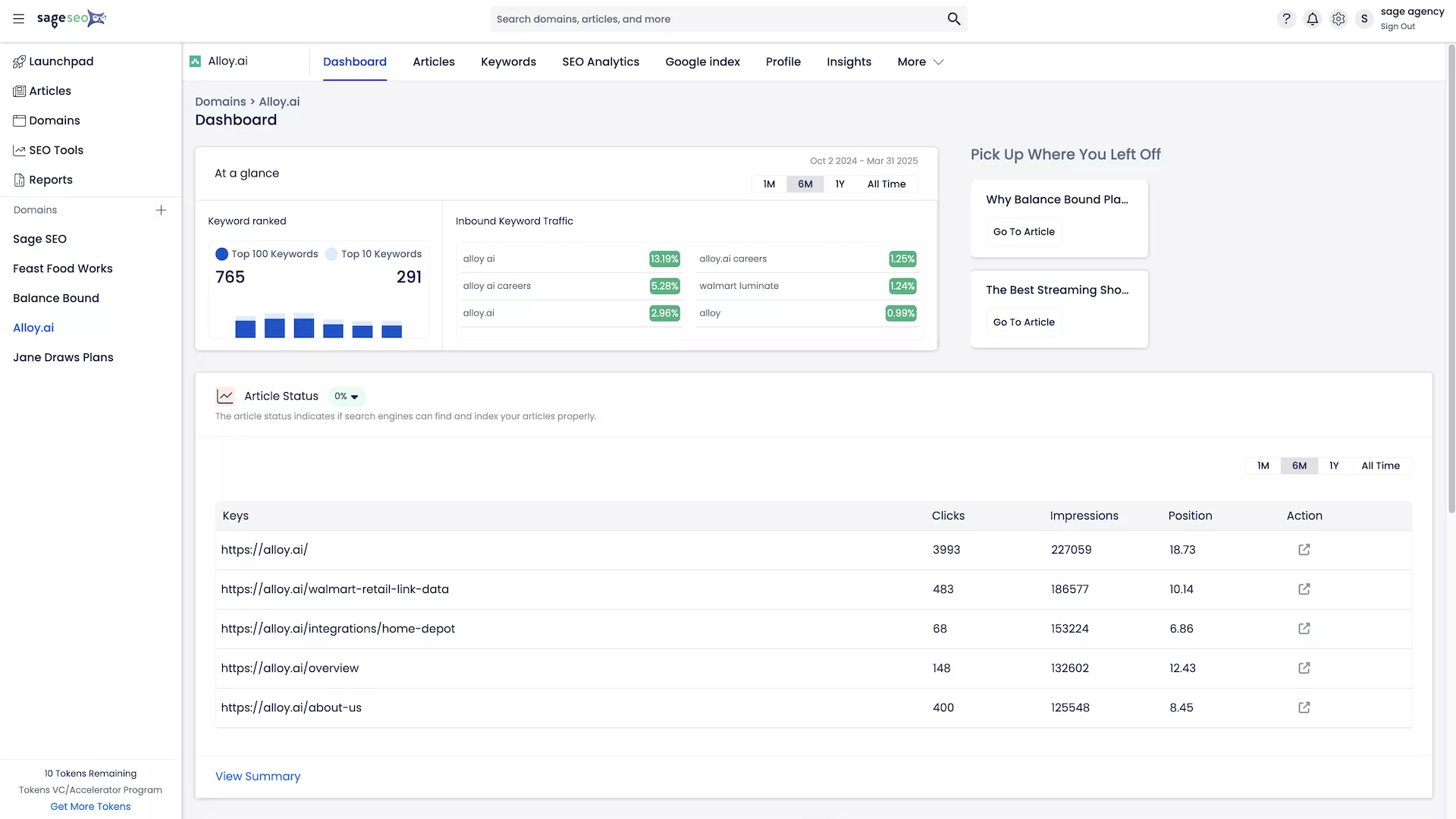Image resolution: width=1456 pixels, height=819 pixels.
Task: Select 1M range in At a glance
Action: tap(769, 184)
